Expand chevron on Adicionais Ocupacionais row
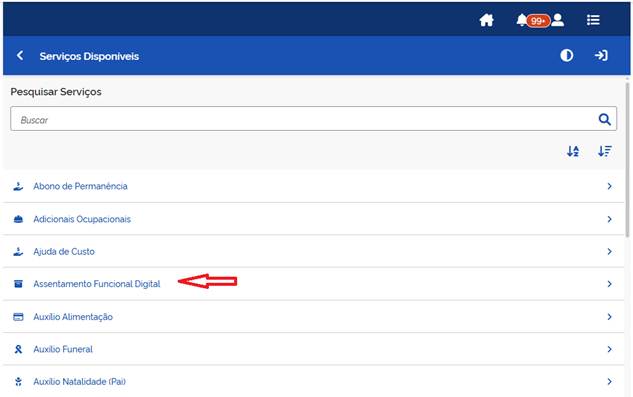The image size is (633, 397). pyautogui.click(x=610, y=219)
